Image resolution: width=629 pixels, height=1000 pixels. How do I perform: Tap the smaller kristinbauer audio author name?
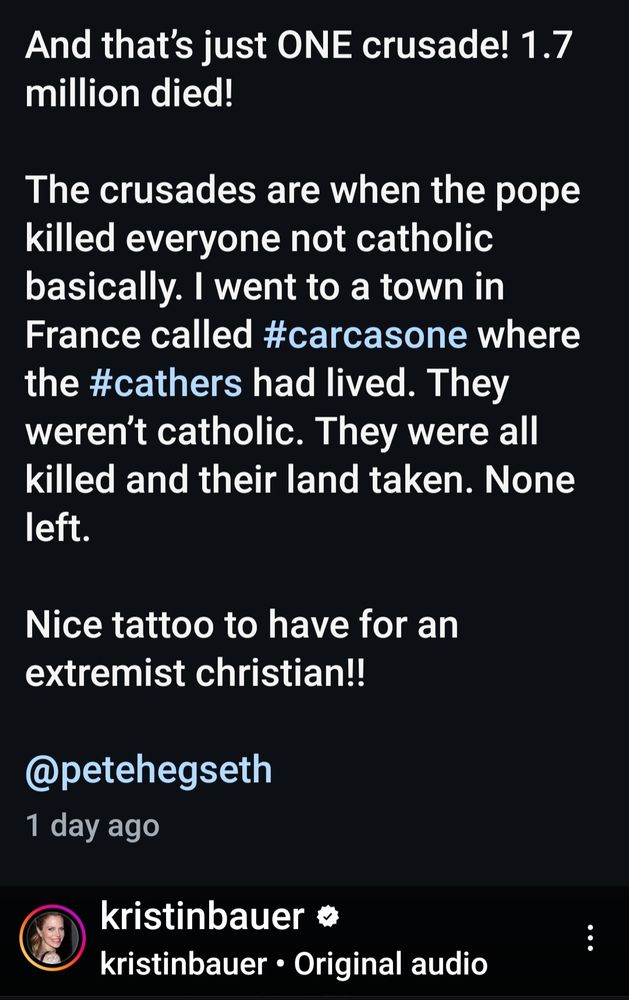tap(184, 964)
